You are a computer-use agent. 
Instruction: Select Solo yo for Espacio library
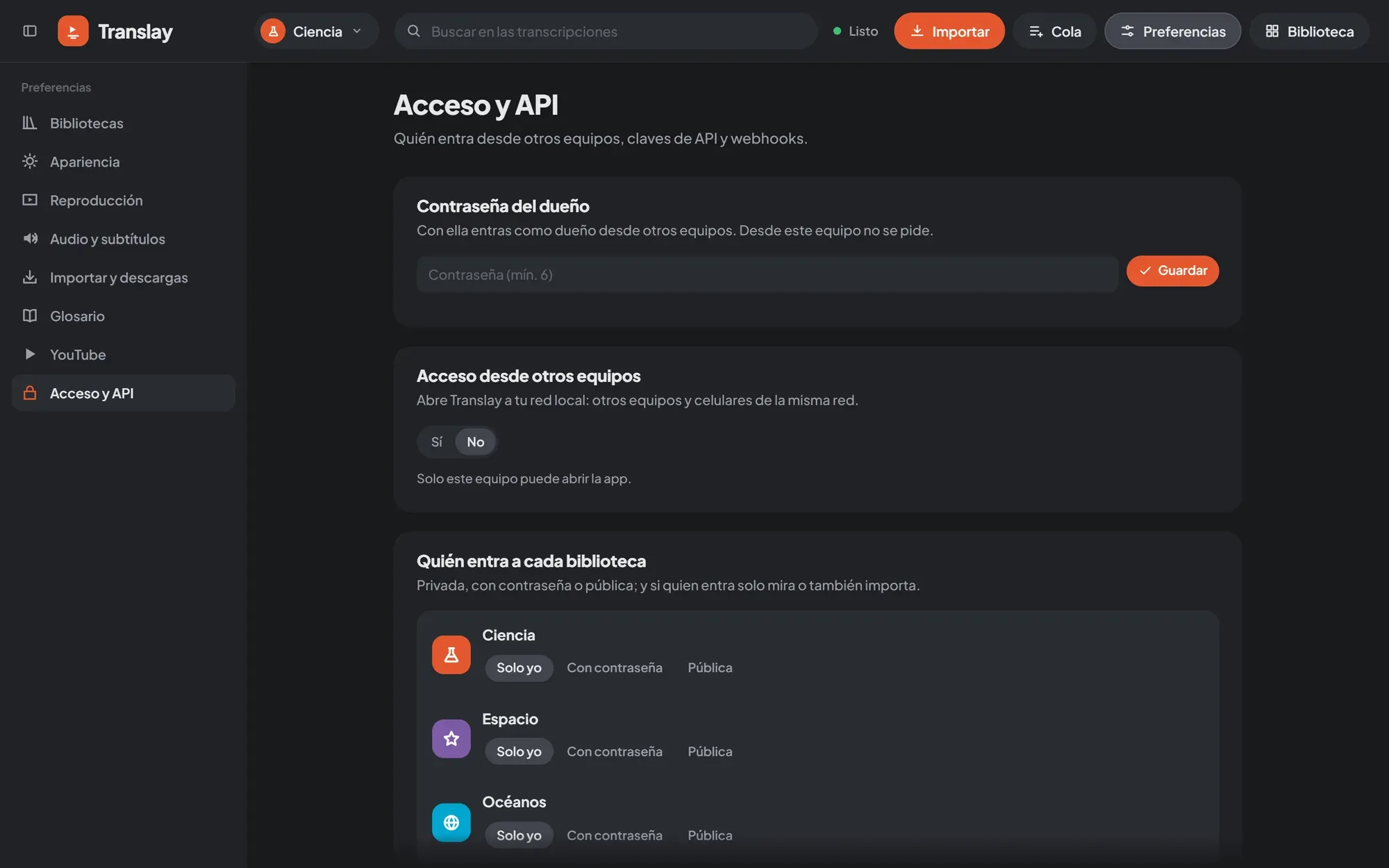(519, 751)
